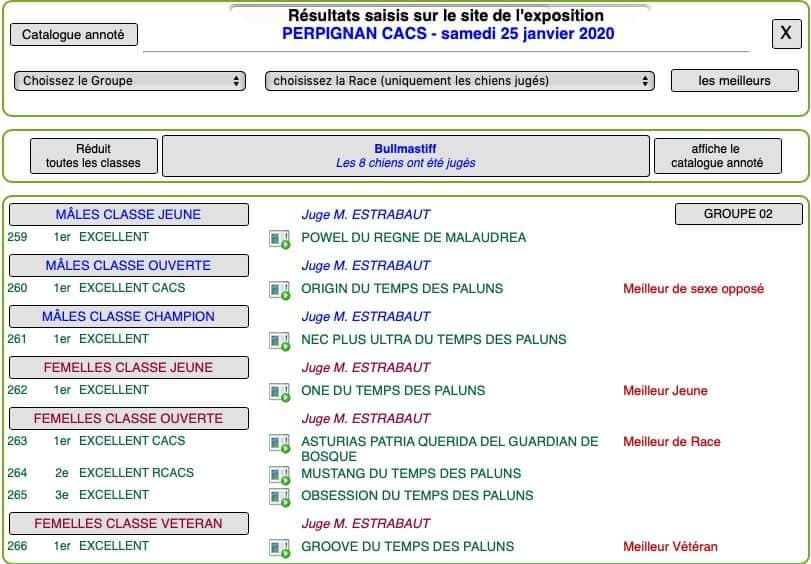
Task: Collapse the MÂLES CLASSE OUVERTE section
Action: point(129,265)
